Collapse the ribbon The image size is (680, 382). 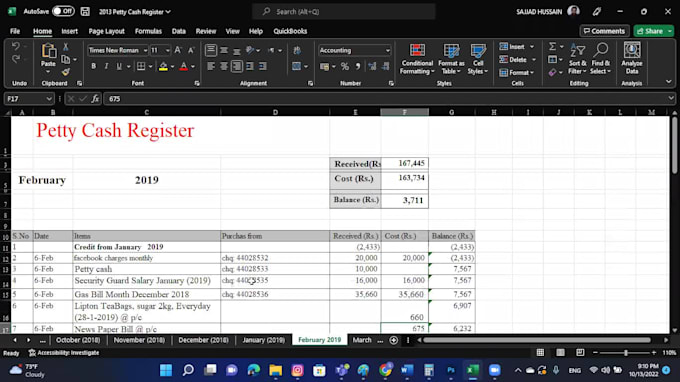point(668,82)
